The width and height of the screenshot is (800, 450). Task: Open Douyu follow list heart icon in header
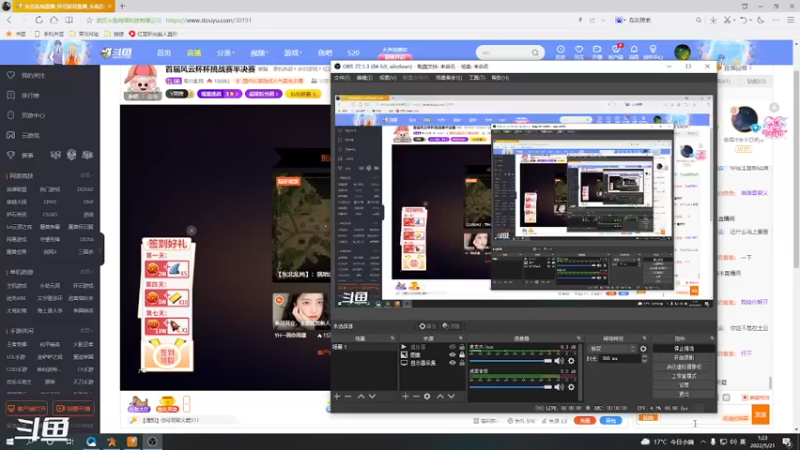pyautogui.click(x=579, y=51)
